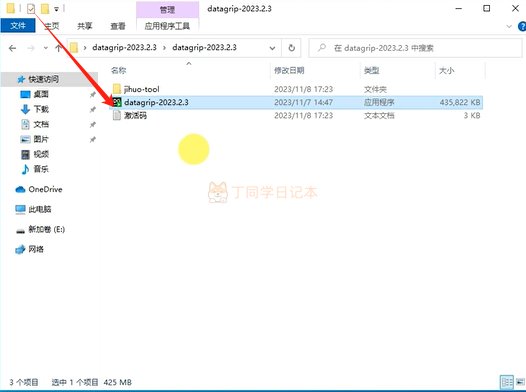Viewport: 526px width, 392px height.
Task: Click the 文件夹 type cell for jihuo-tool
Action: pos(375,89)
